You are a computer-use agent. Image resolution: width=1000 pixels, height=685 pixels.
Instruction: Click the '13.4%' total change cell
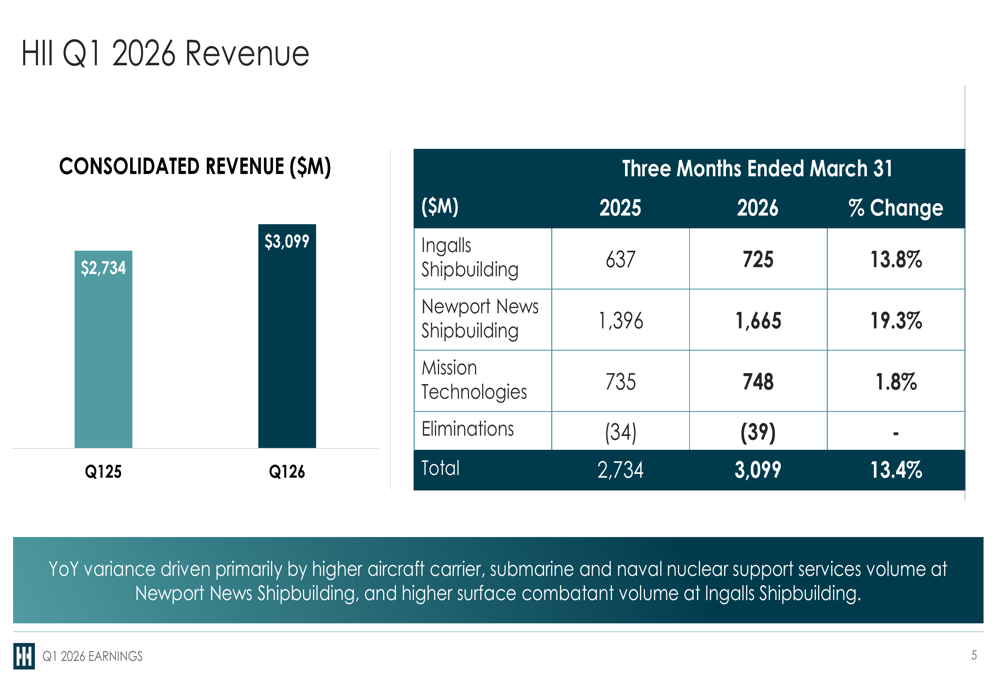pyautogui.click(x=896, y=470)
